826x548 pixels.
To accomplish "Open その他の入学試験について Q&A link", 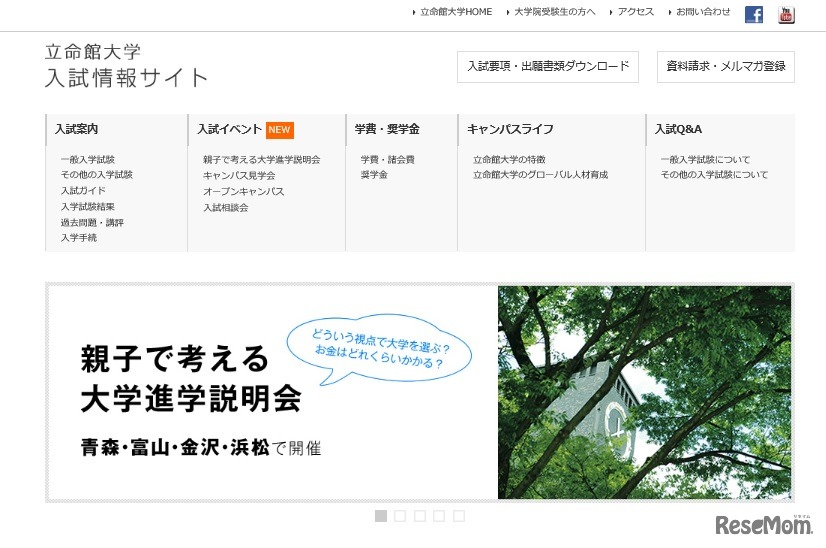I will 714,174.
